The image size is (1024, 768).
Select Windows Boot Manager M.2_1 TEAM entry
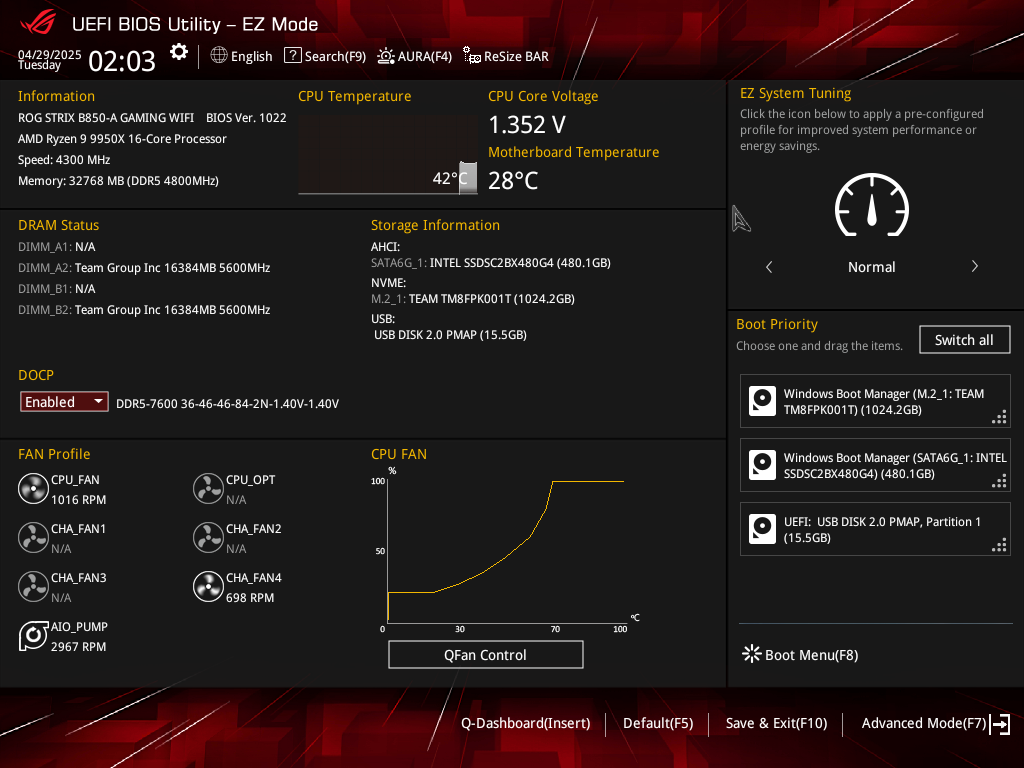(875, 402)
